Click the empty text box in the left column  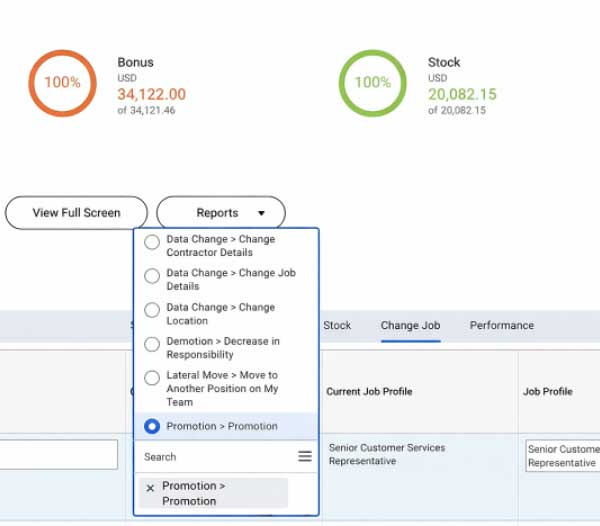pos(58,455)
